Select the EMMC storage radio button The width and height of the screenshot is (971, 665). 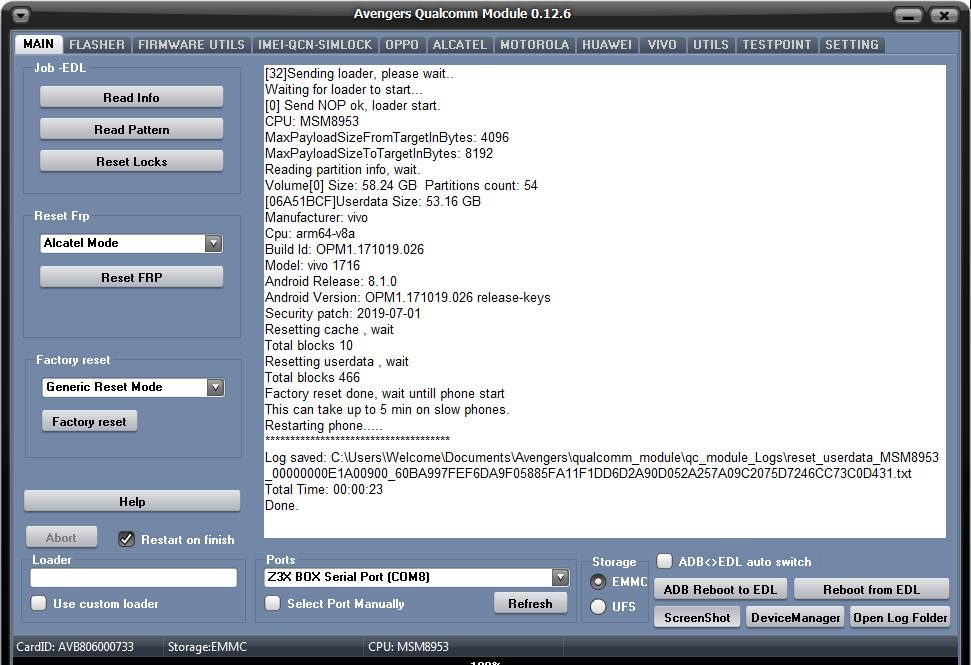click(598, 582)
